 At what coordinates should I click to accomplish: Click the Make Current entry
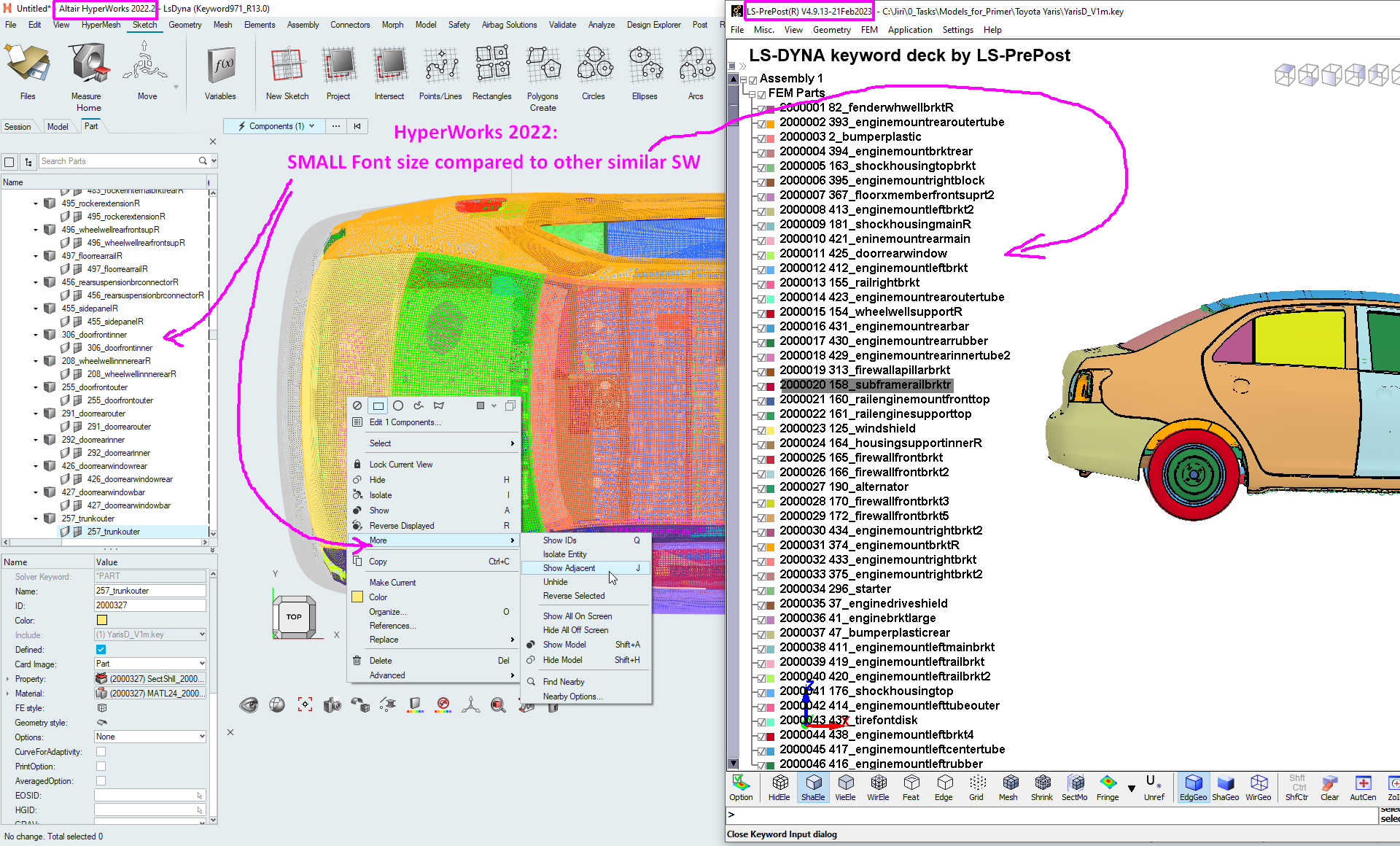click(x=433, y=583)
